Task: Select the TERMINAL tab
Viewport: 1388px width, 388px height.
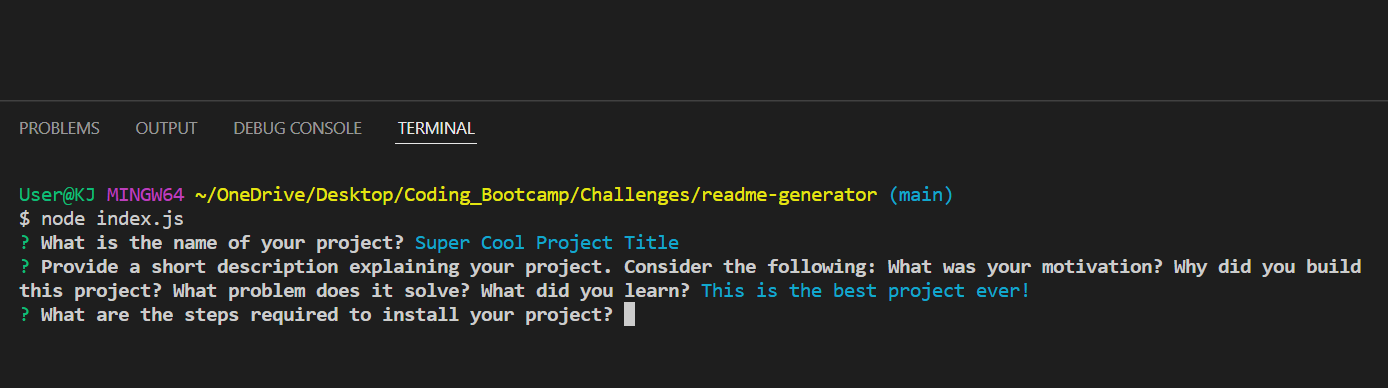Action: click(x=436, y=129)
